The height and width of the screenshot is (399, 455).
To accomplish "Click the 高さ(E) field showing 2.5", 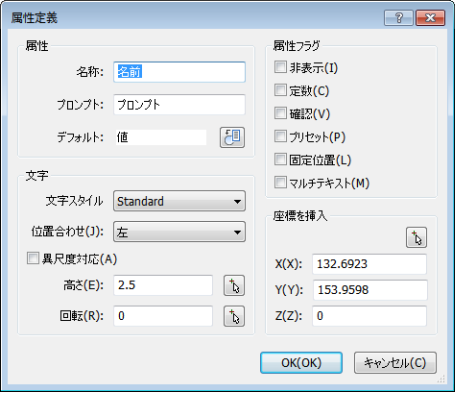I will (x=163, y=285).
